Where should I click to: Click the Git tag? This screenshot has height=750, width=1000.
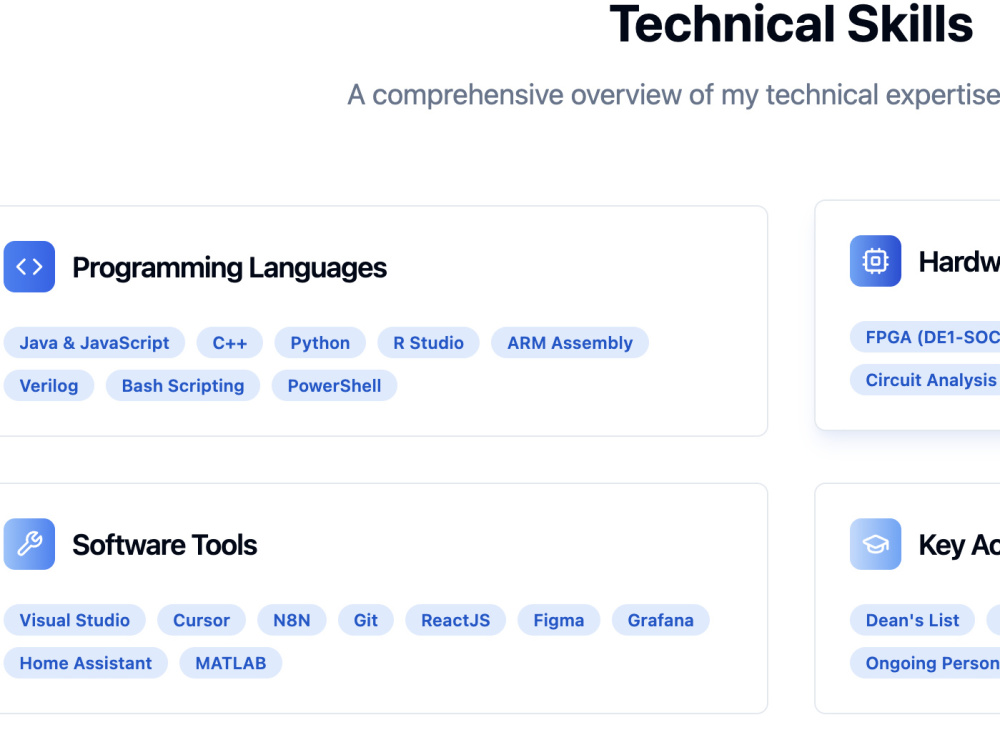pos(365,620)
